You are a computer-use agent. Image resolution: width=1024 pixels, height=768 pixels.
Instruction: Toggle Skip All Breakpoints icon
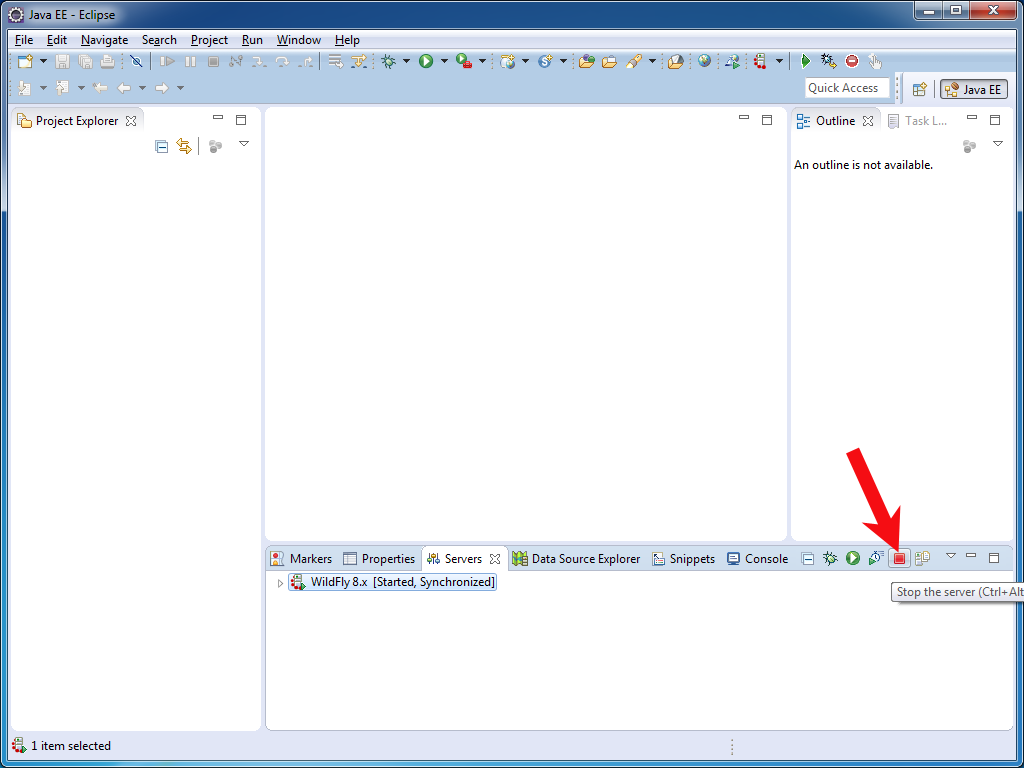tap(136, 61)
